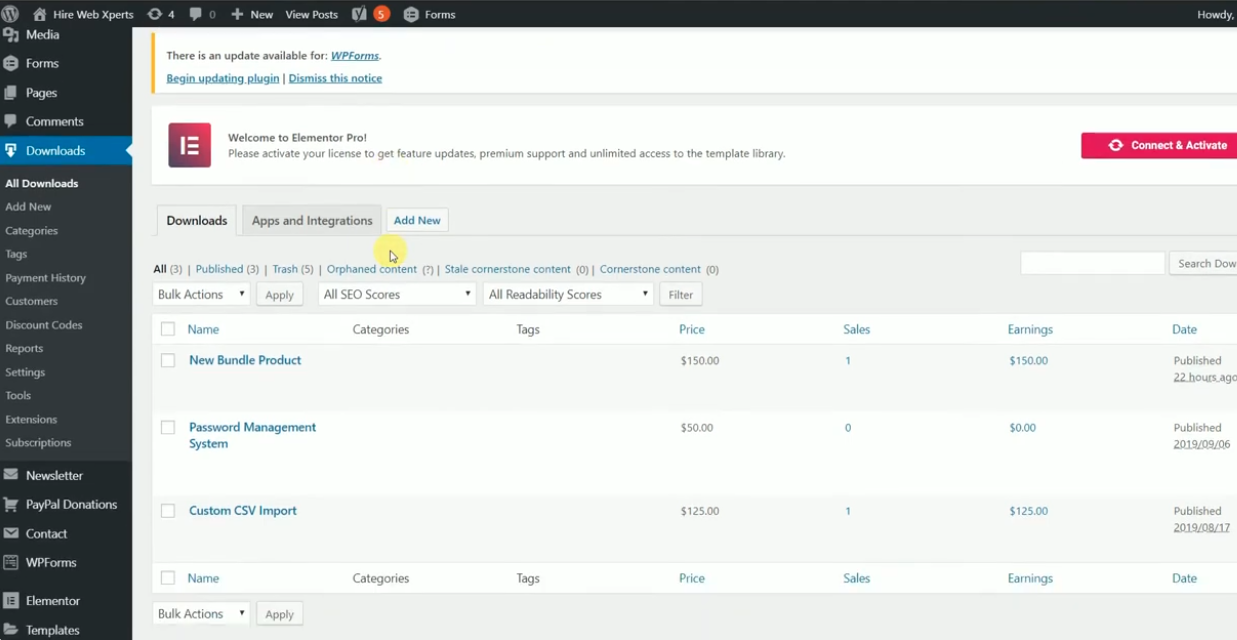
Task: Click the Elementor logo in welcome notice
Action: pyautogui.click(x=189, y=145)
